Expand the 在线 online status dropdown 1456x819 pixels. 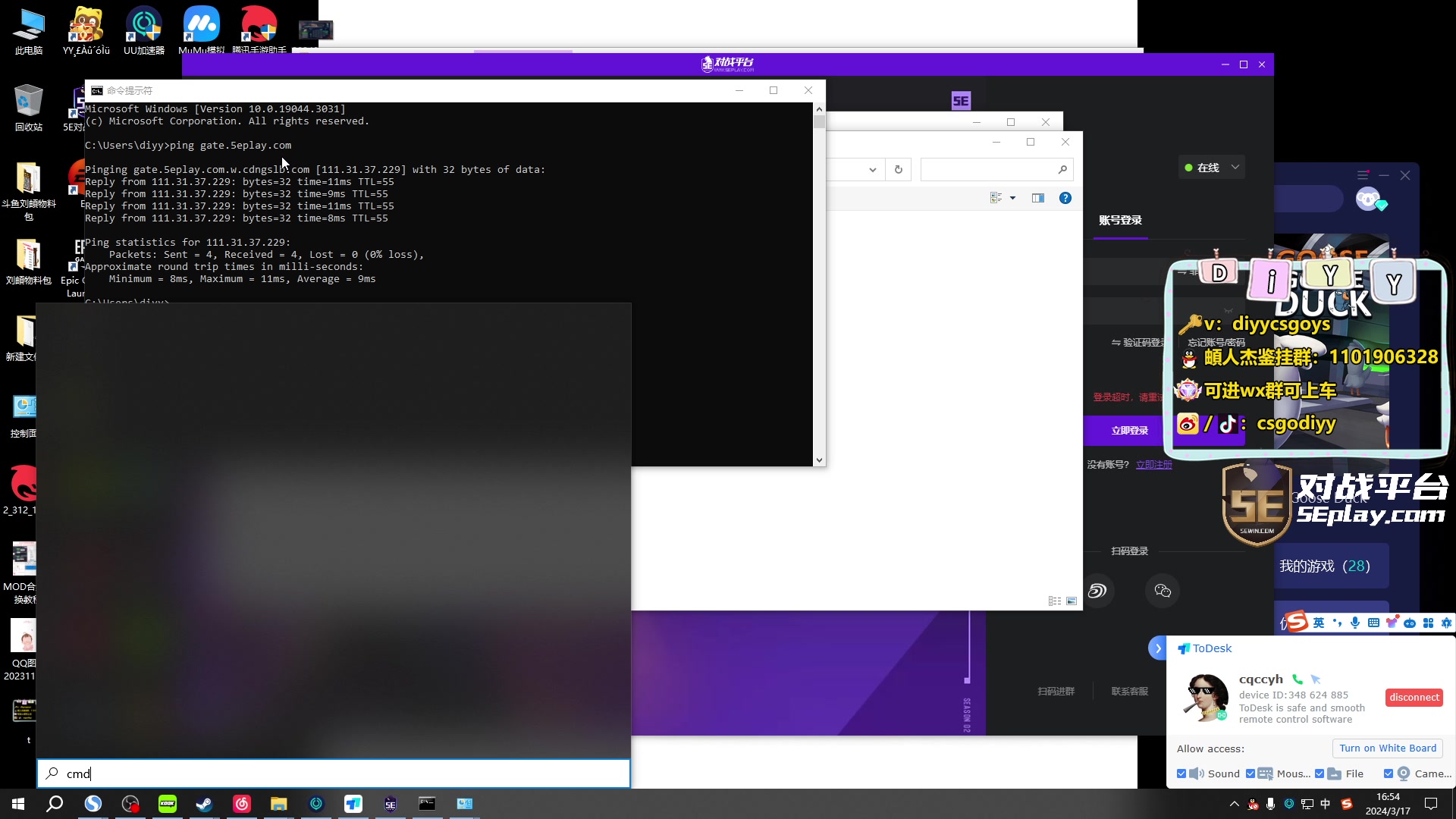point(1235,167)
